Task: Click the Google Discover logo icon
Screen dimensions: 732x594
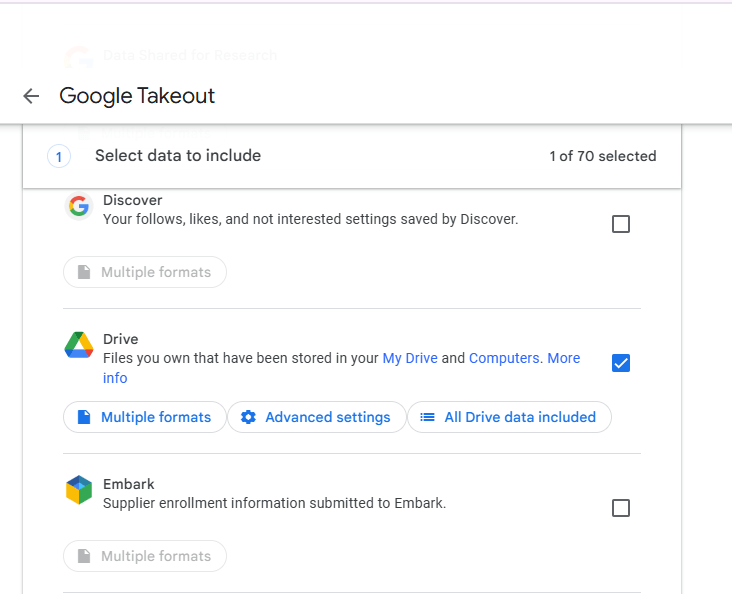Action: (x=78, y=205)
